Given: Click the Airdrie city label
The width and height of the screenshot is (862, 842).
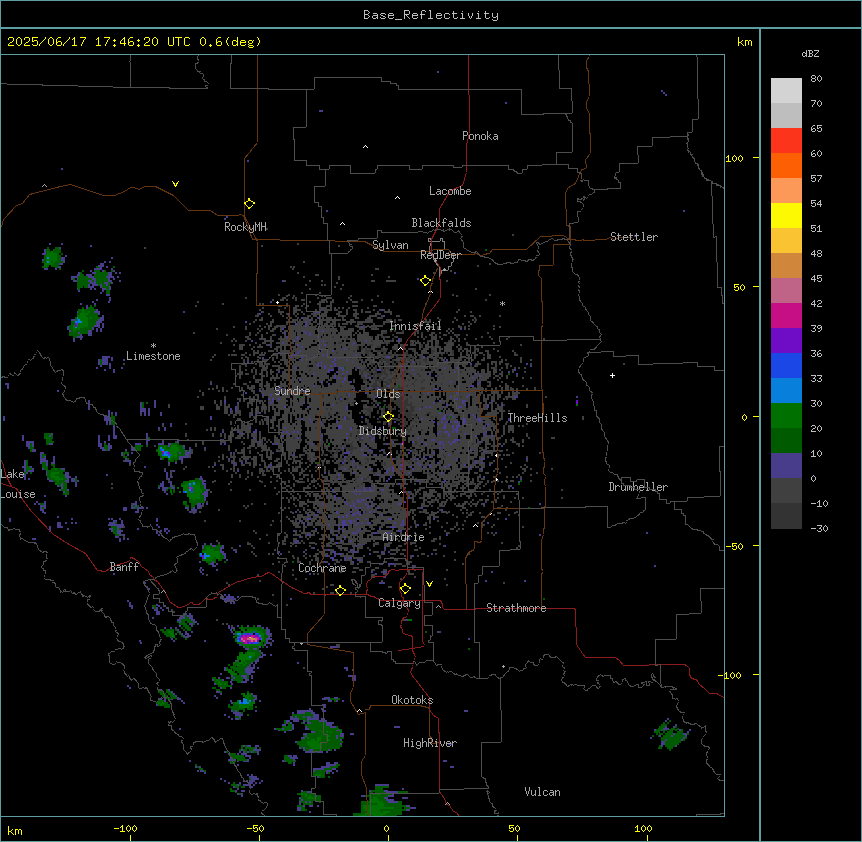Looking at the screenshot, I should tap(404, 537).
